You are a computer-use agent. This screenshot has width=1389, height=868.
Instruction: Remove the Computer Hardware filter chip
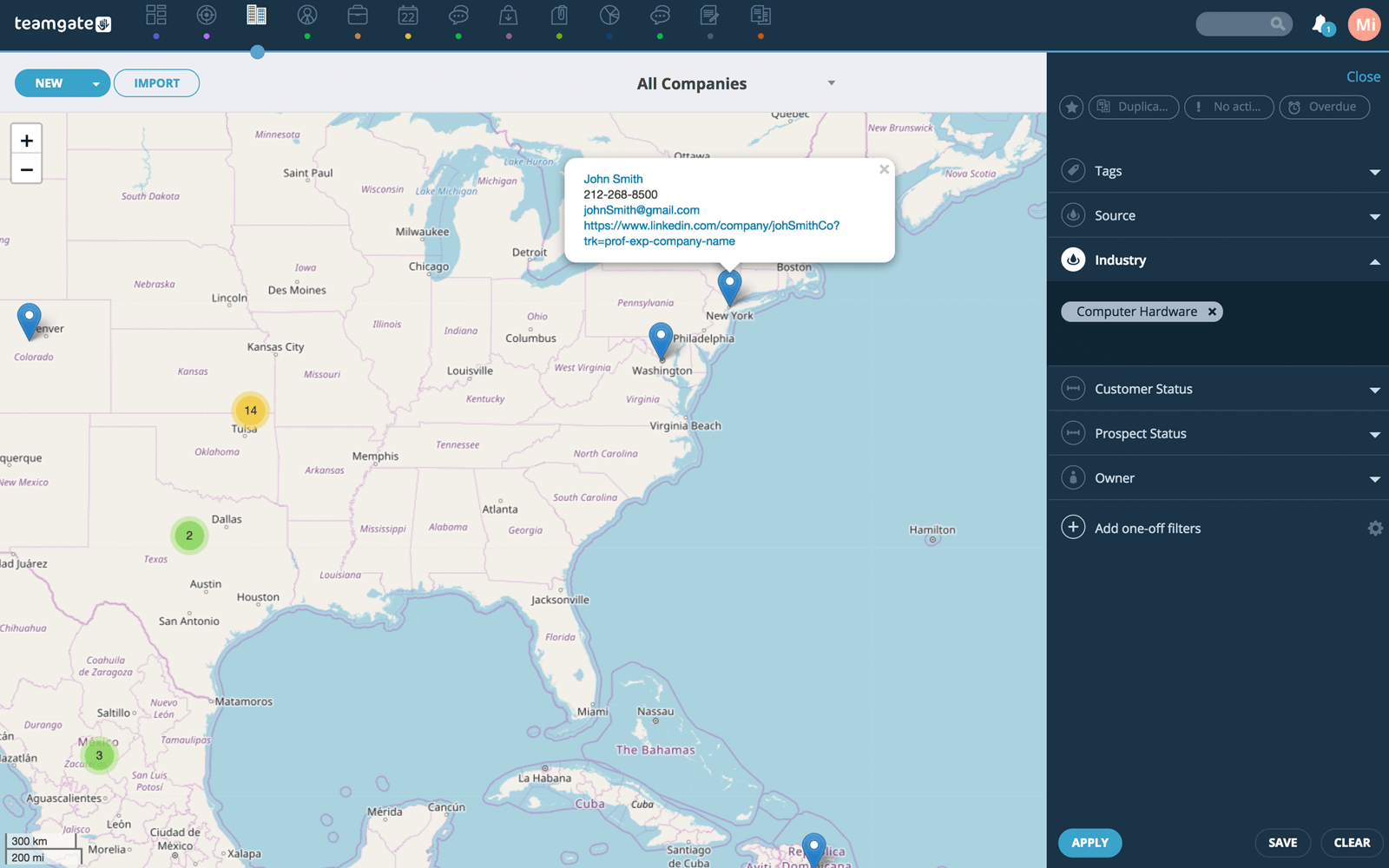pyautogui.click(x=1212, y=312)
